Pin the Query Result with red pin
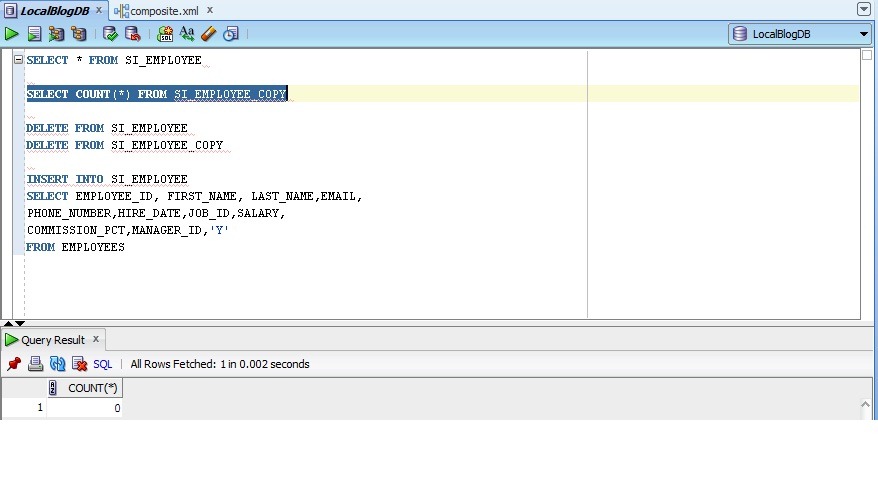 (14, 364)
